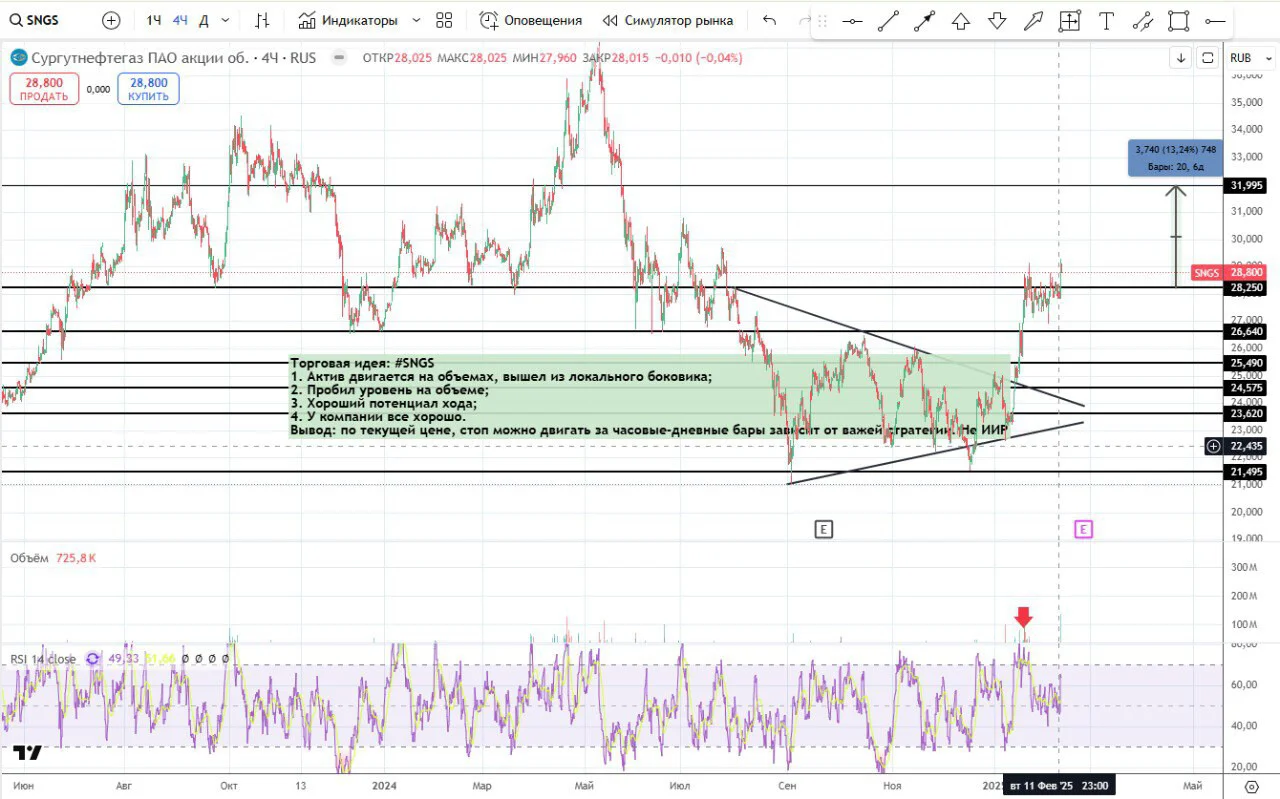Viewport: 1280px width, 799px height.
Task: Select the Text drawing tool
Action: click(1106, 21)
